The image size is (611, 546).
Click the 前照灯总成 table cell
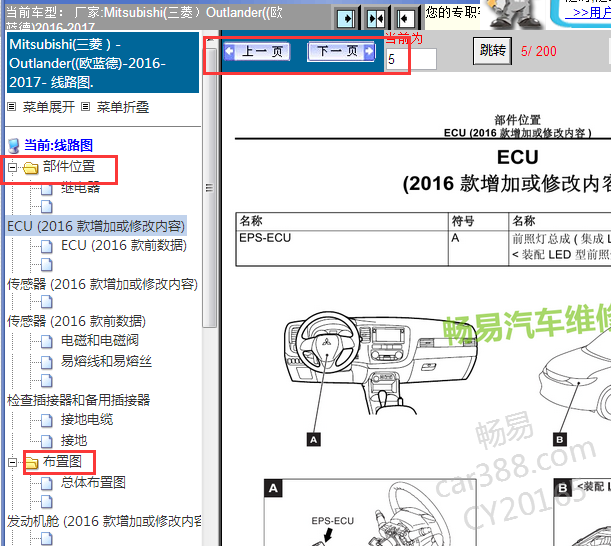560,246
